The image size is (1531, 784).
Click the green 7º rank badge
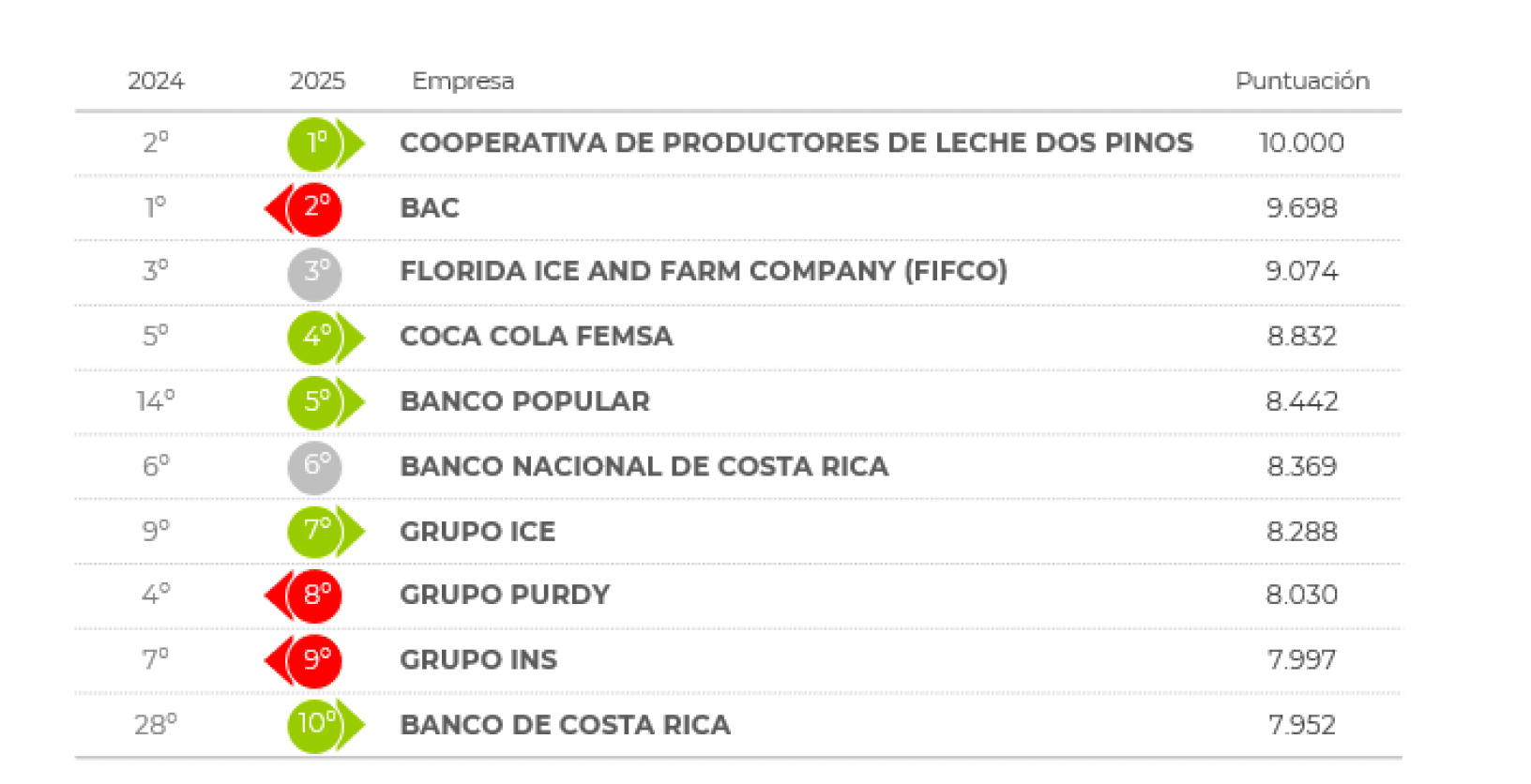click(316, 532)
